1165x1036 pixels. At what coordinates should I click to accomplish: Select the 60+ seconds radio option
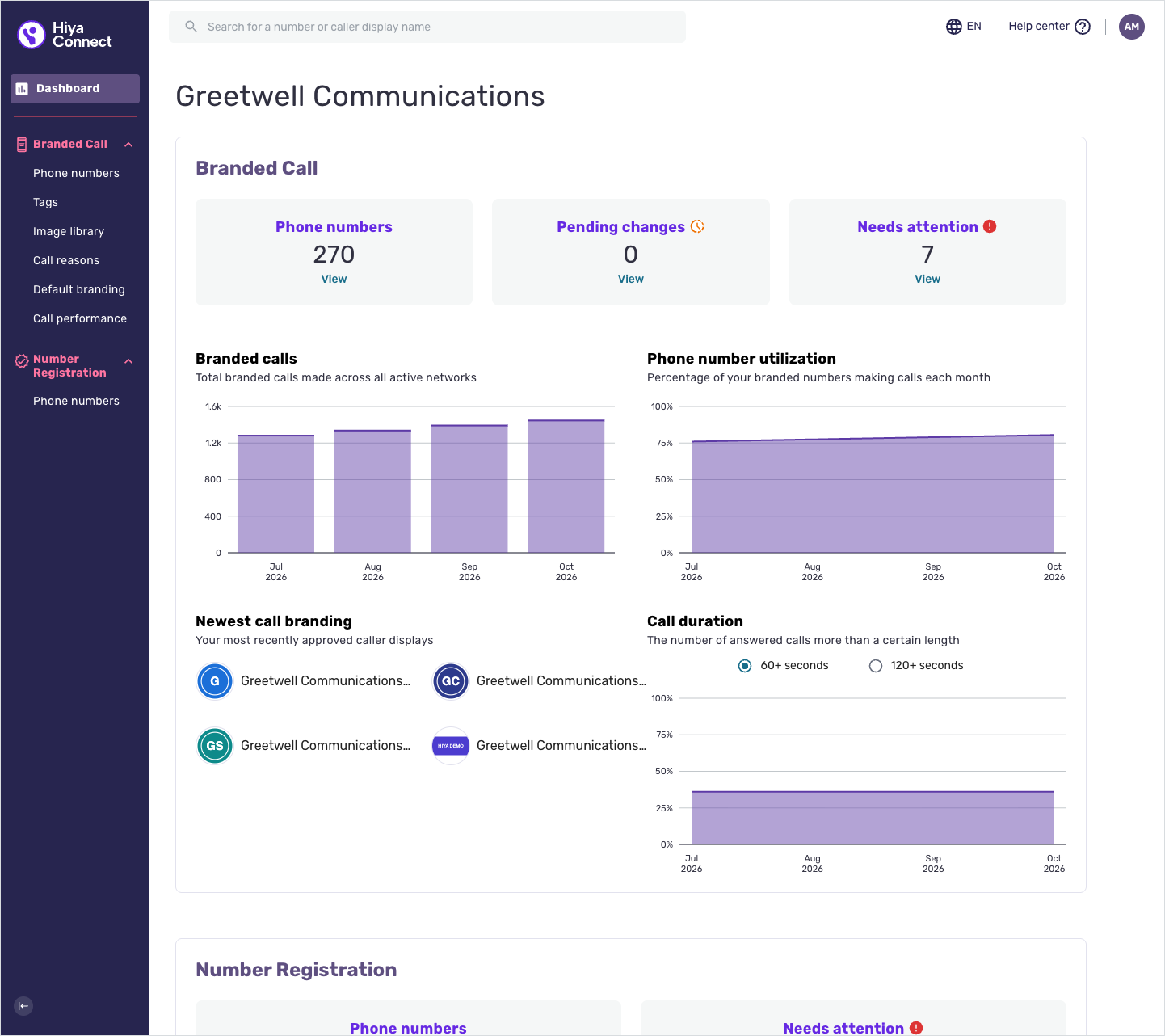(x=745, y=666)
